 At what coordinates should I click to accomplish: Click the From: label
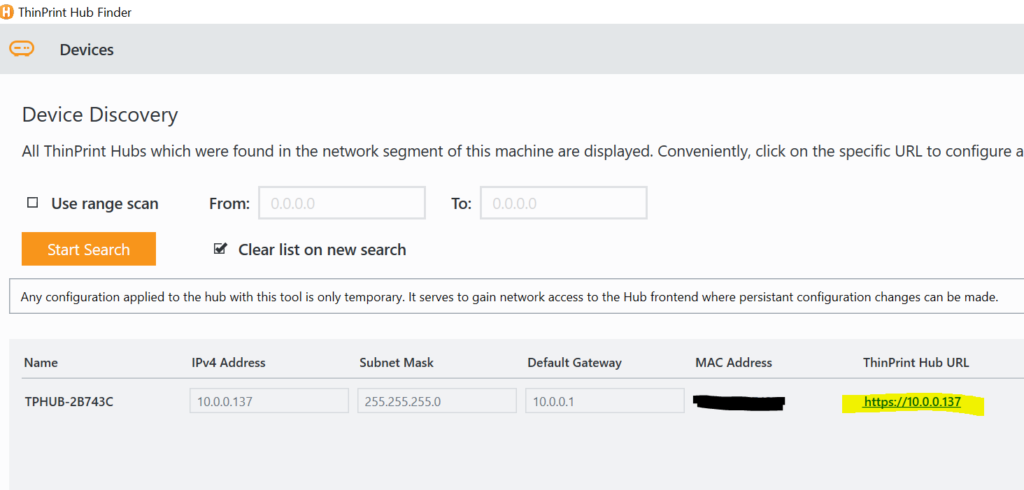point(229,204)
